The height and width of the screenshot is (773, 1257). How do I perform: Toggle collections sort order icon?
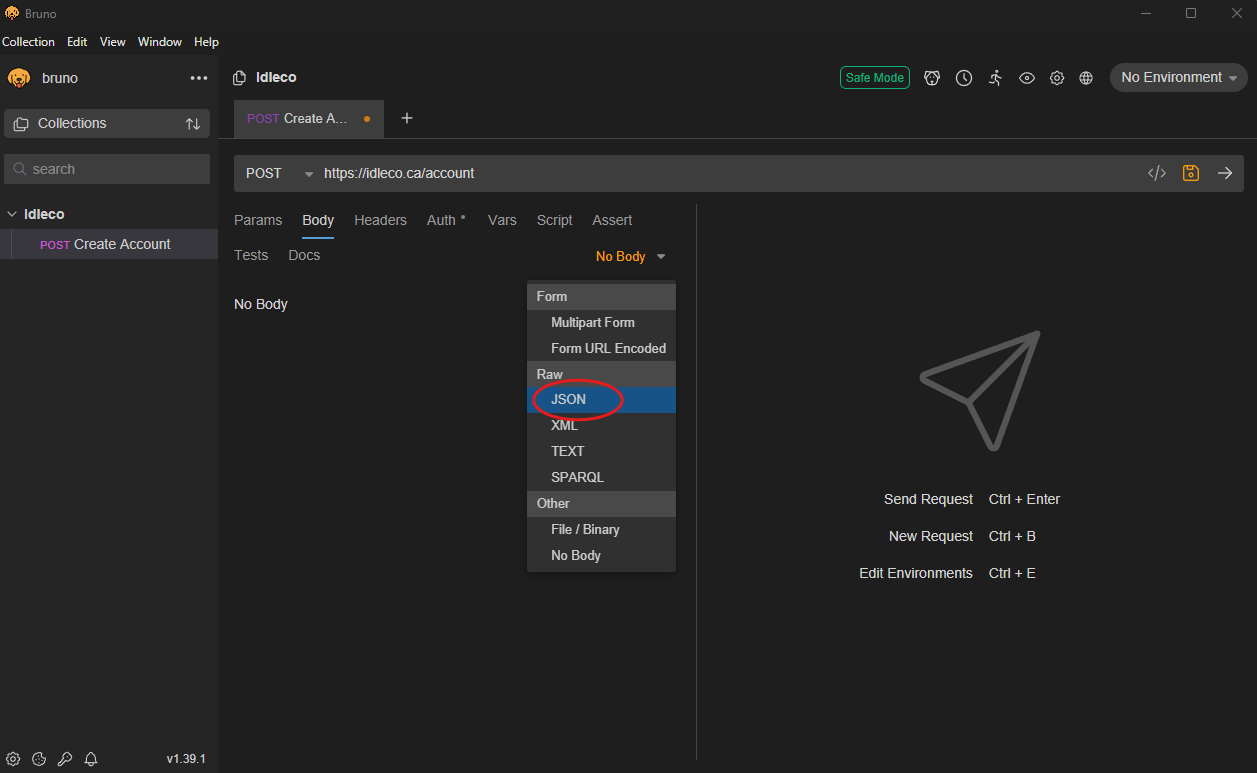tap(193, 124)
